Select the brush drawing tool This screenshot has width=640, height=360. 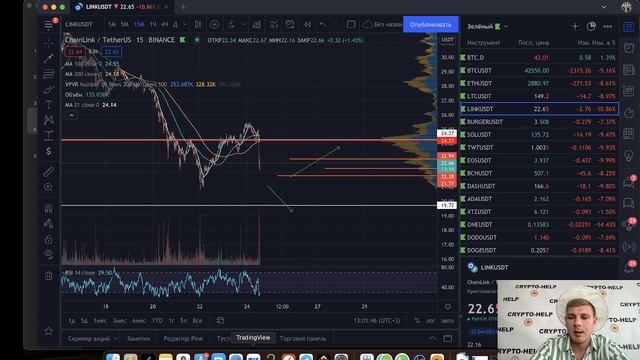[x=49, y=89]
